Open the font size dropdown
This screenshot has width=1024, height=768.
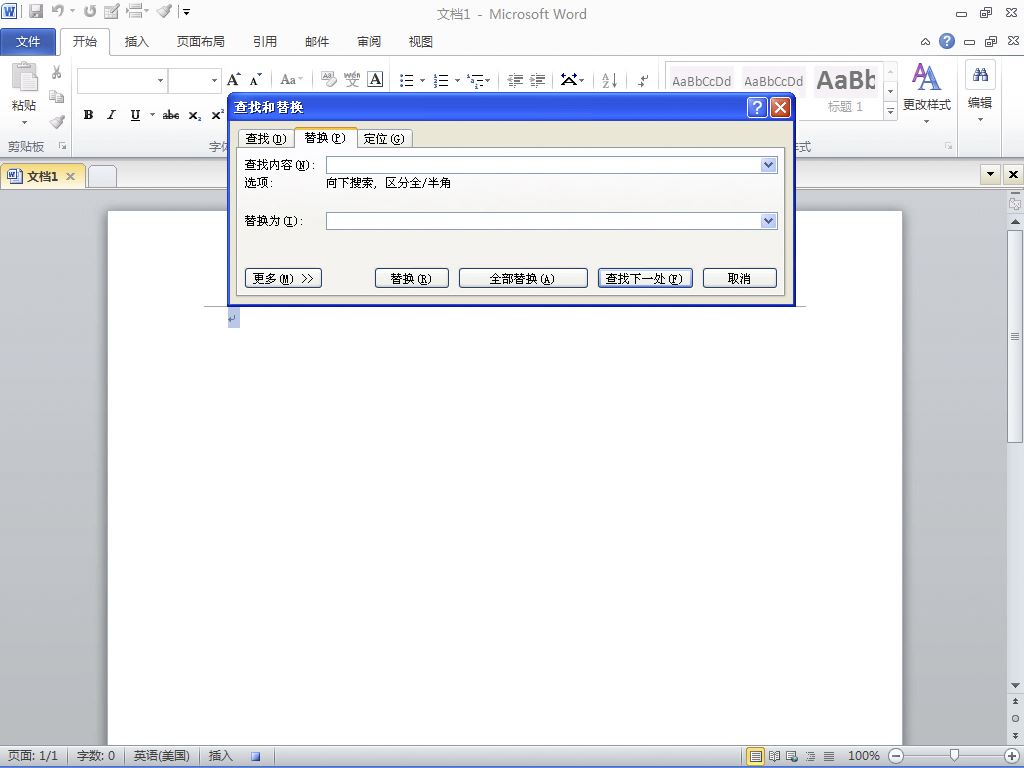pyautogui.click(x=214, y=80)
